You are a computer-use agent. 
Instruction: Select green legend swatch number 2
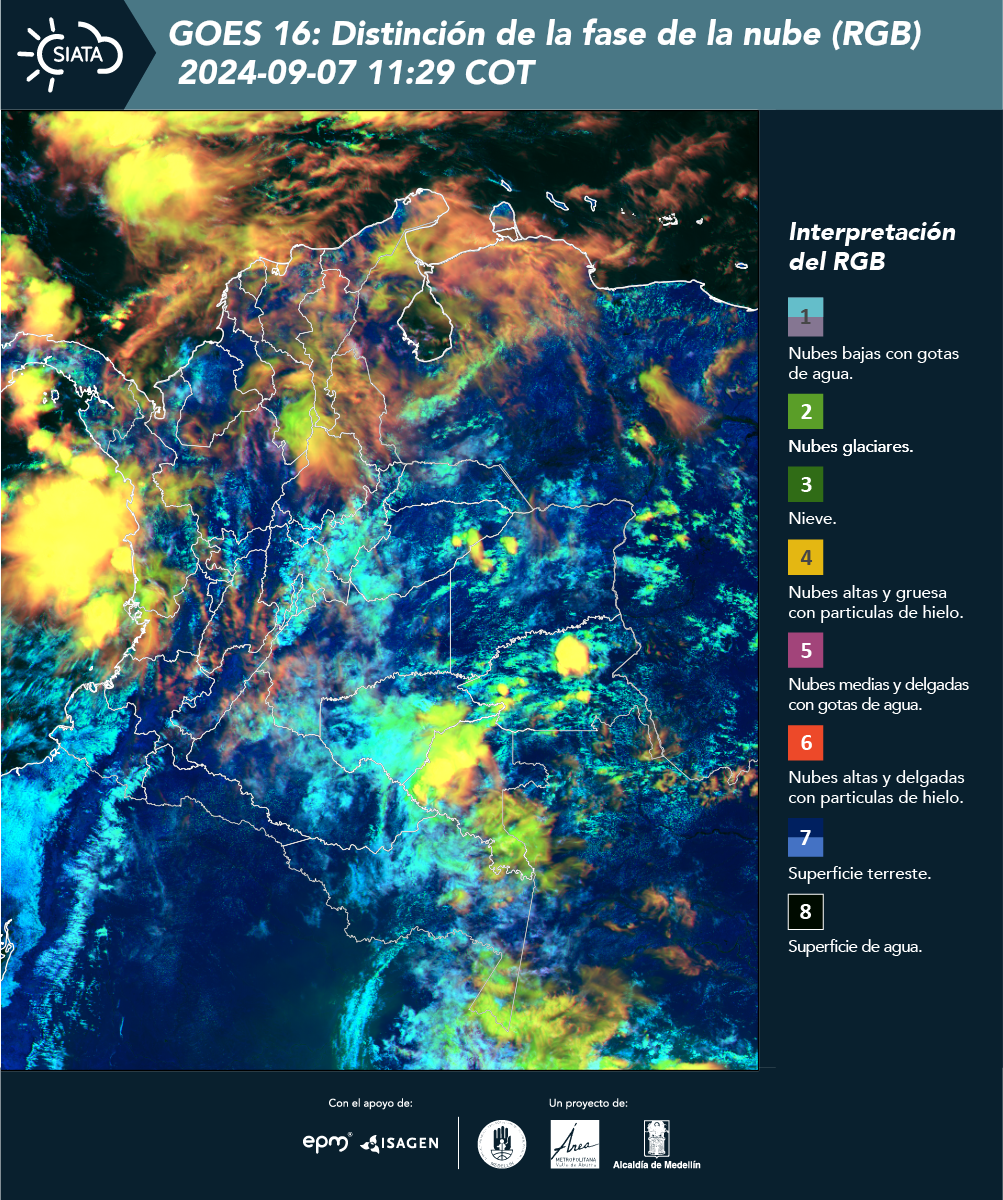click(805, 411)
